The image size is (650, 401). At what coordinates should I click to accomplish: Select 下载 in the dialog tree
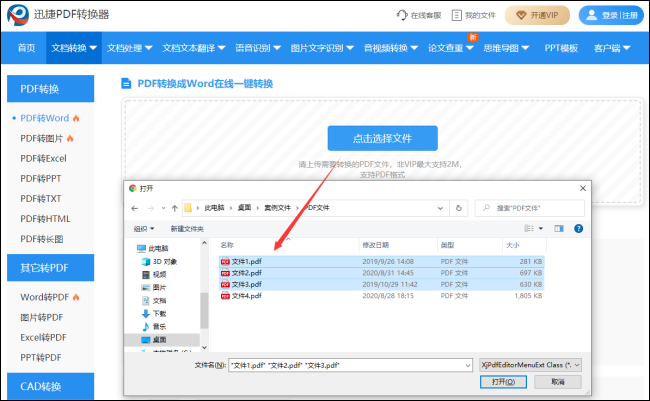click(154, 314)
